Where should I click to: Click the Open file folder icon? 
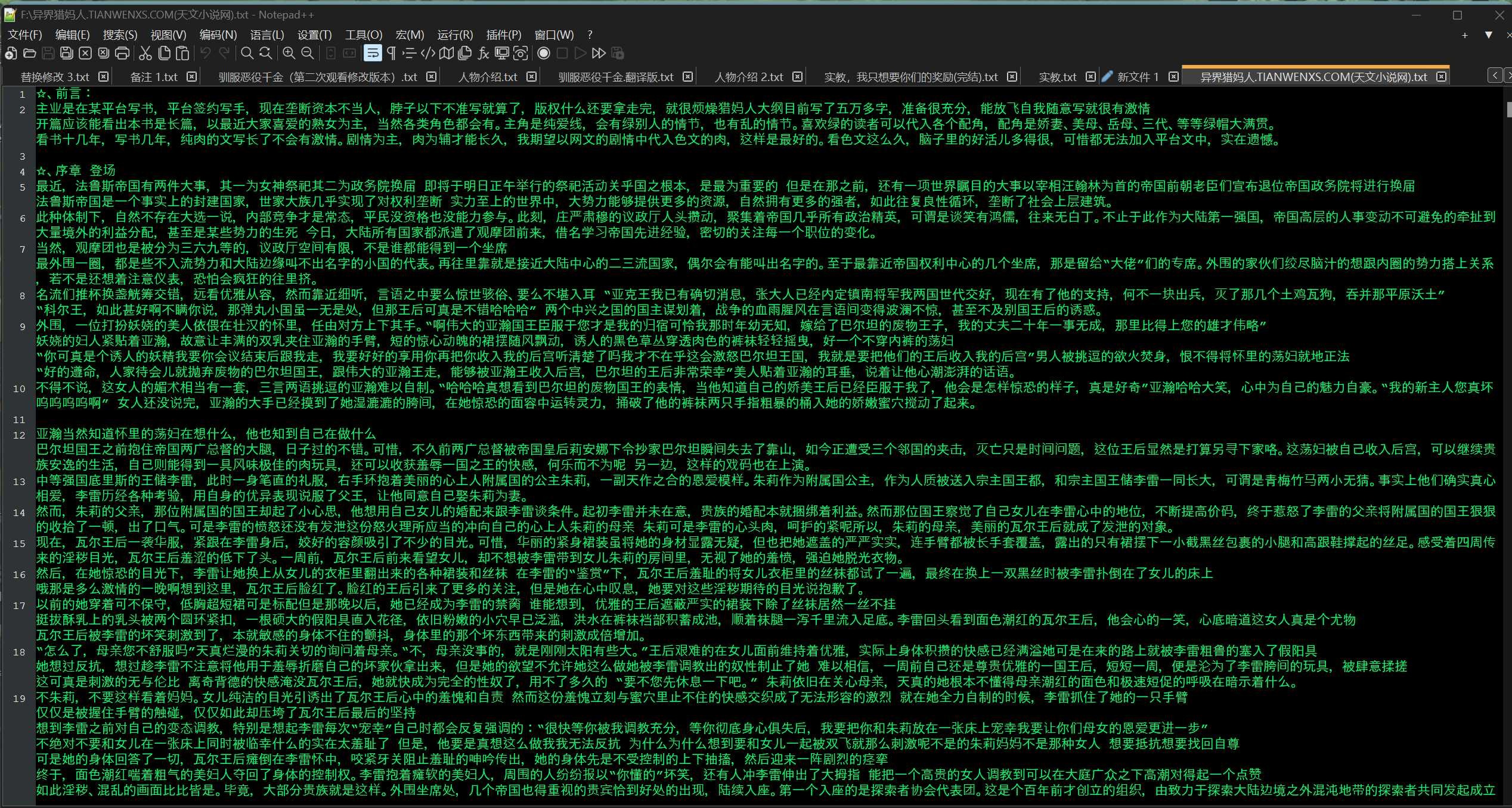point(29,54)
